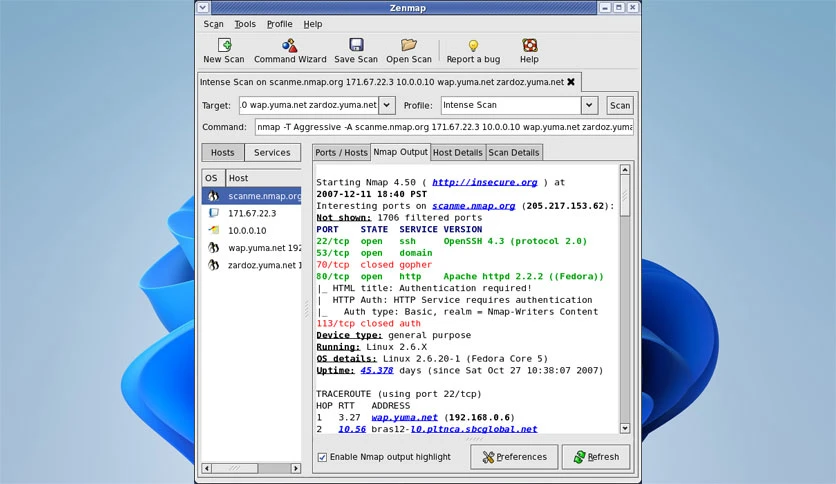The height and width of the screenshot is (484, 836).
Task: Select host 10.0.0.10 in list
Action: click(252, 230)
